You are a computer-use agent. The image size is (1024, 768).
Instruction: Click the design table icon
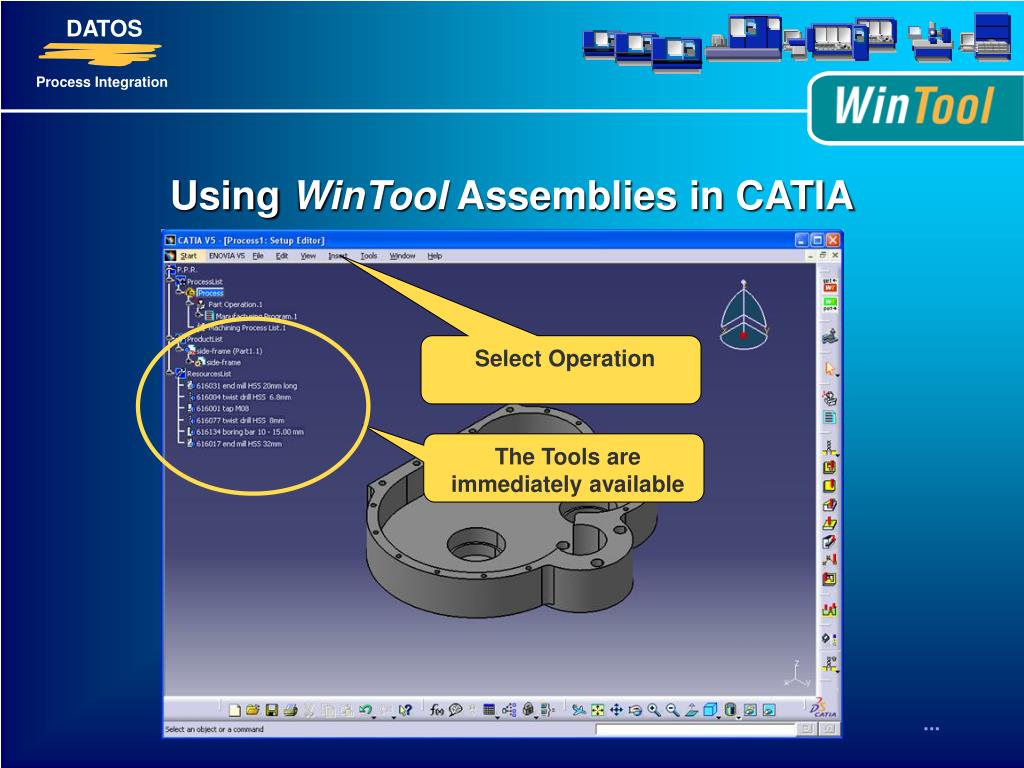[489, 710]
